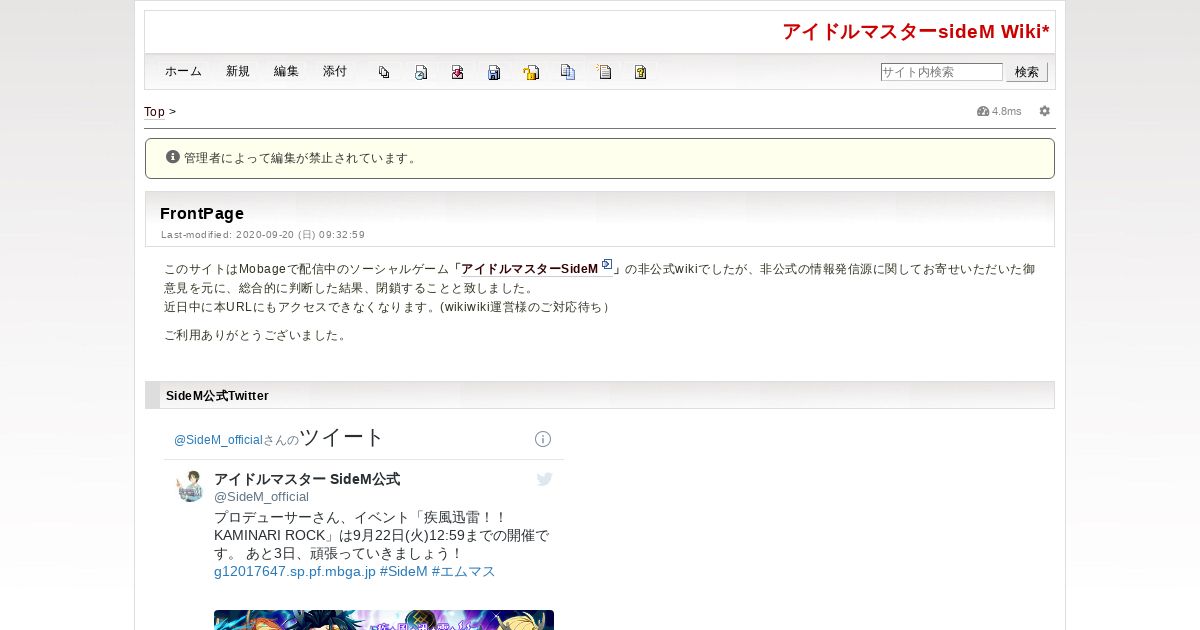This screenshot has height=630, width=1200.
Task: Click the page icon with red arrow
Action: tap(457, 72)
